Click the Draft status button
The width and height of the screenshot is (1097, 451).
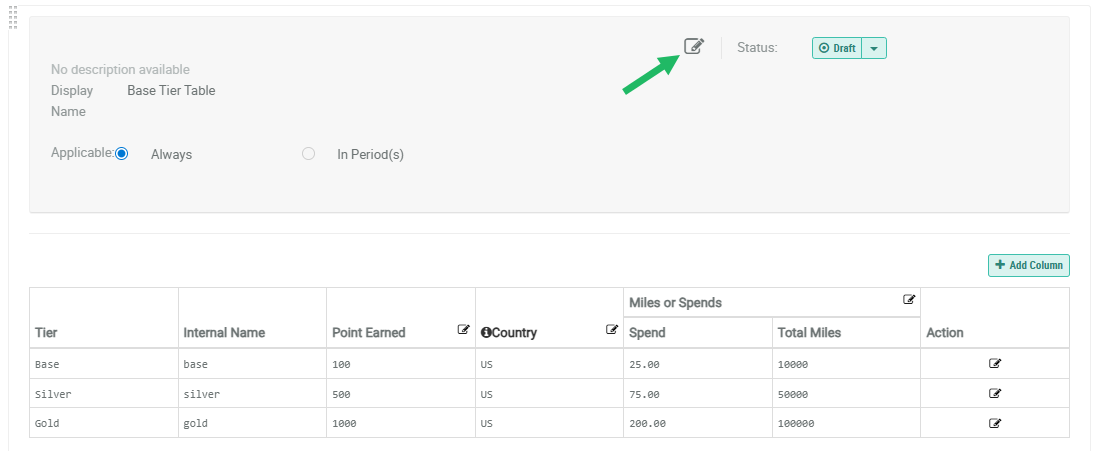(837, 48)
